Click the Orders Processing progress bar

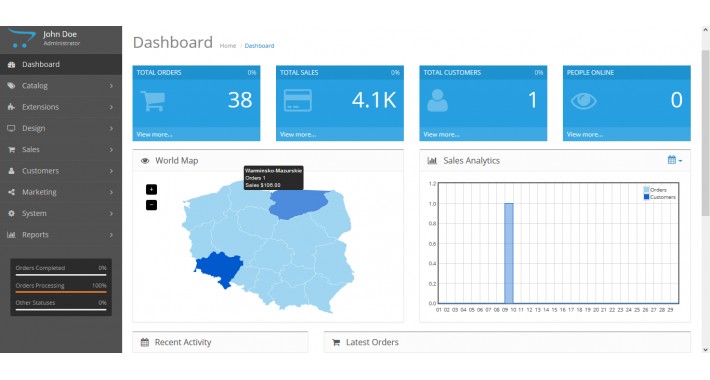(61, 292)
